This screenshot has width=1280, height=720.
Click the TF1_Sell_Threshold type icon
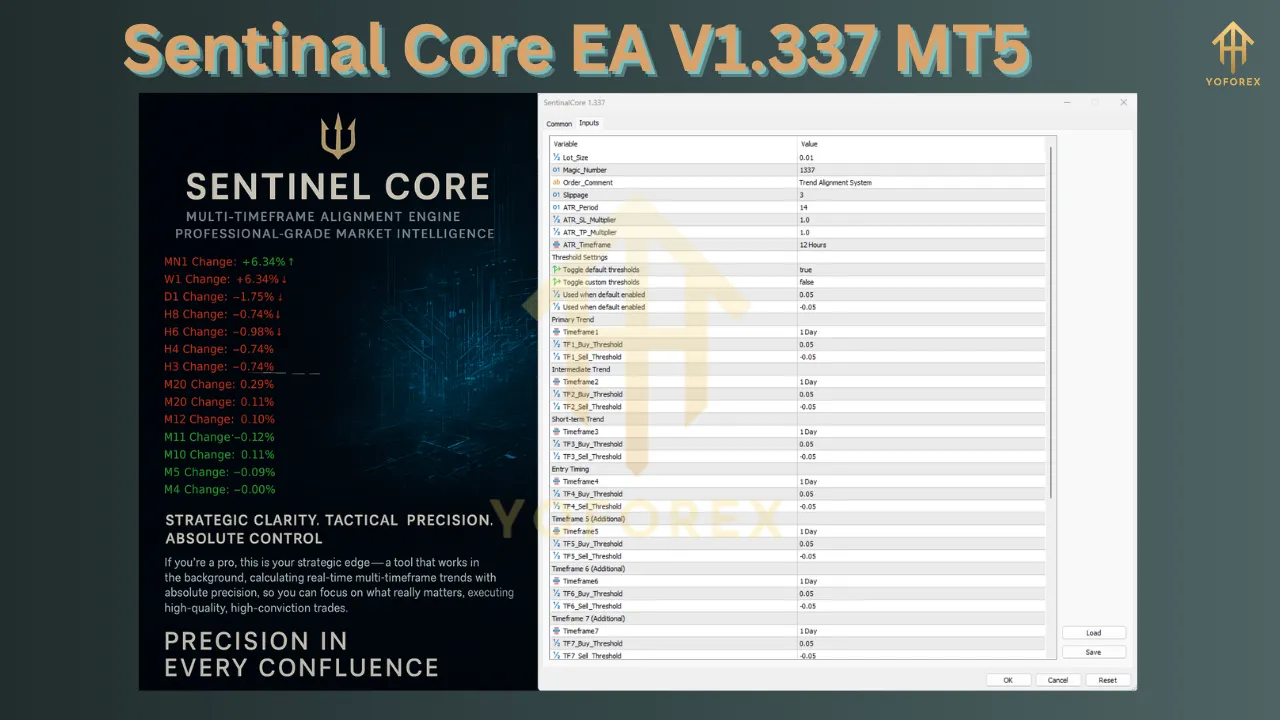coord(556,357)
